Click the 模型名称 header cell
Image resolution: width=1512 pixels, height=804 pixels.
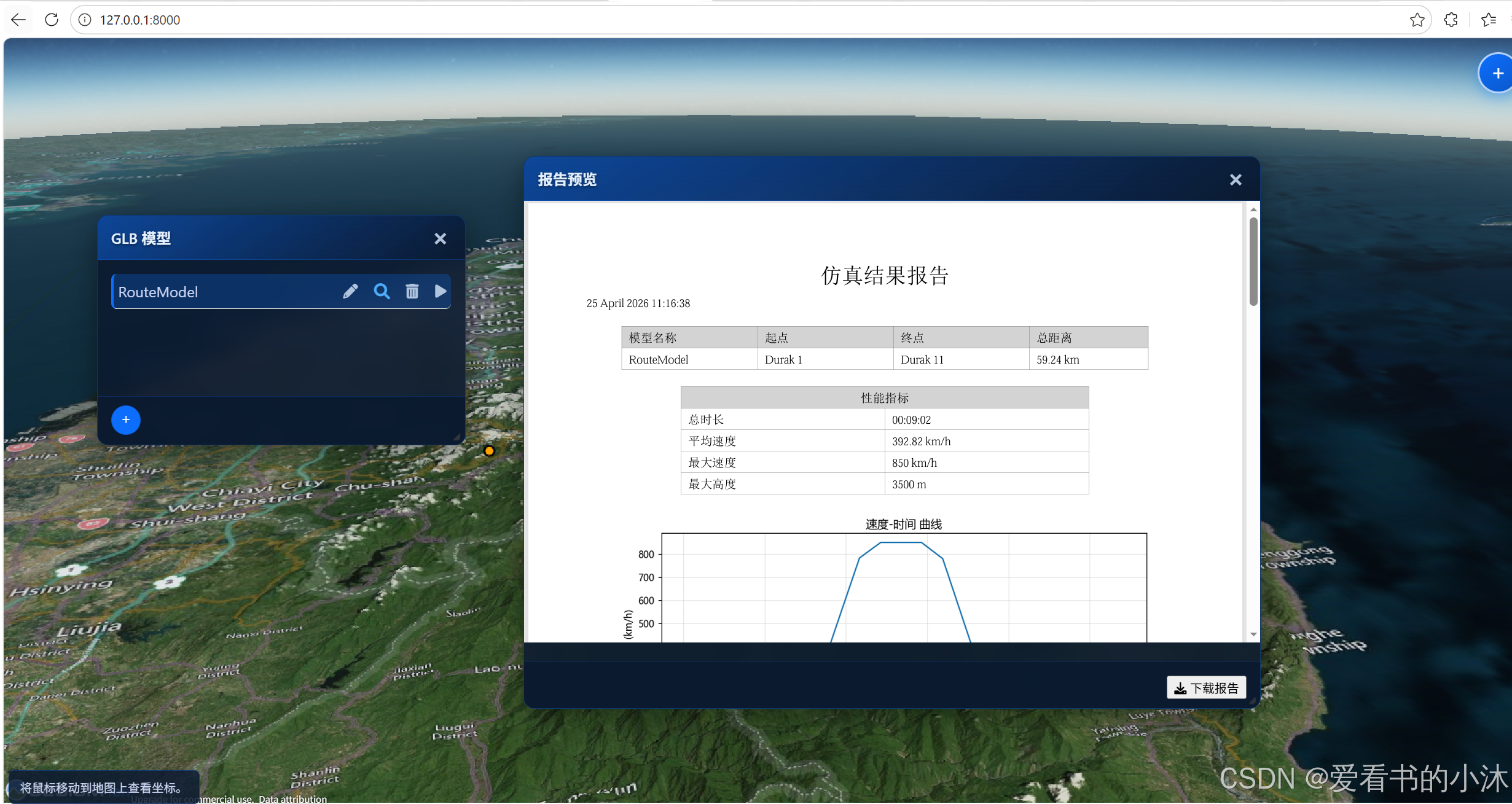click(689, 337)
